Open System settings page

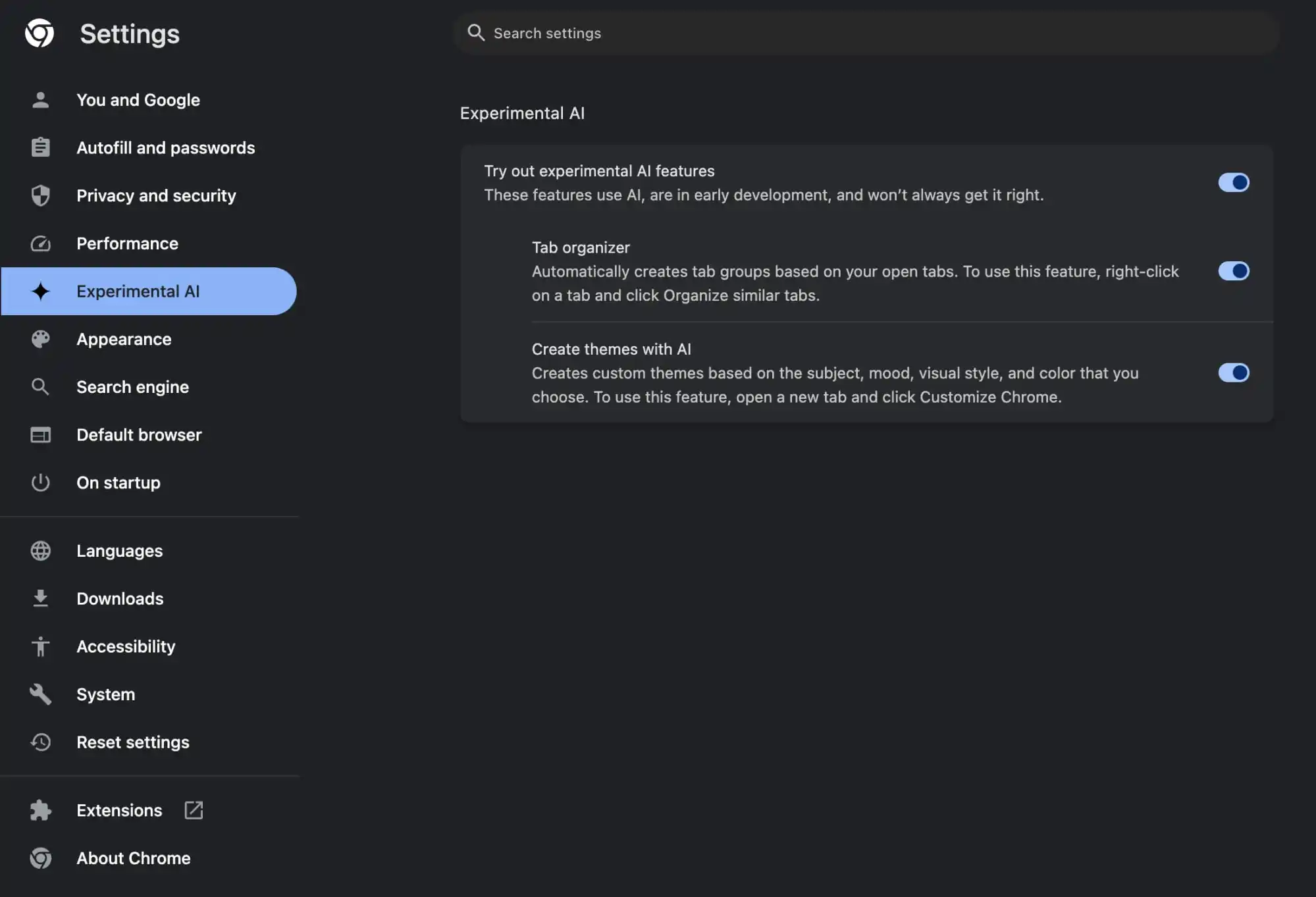(149, 694)
